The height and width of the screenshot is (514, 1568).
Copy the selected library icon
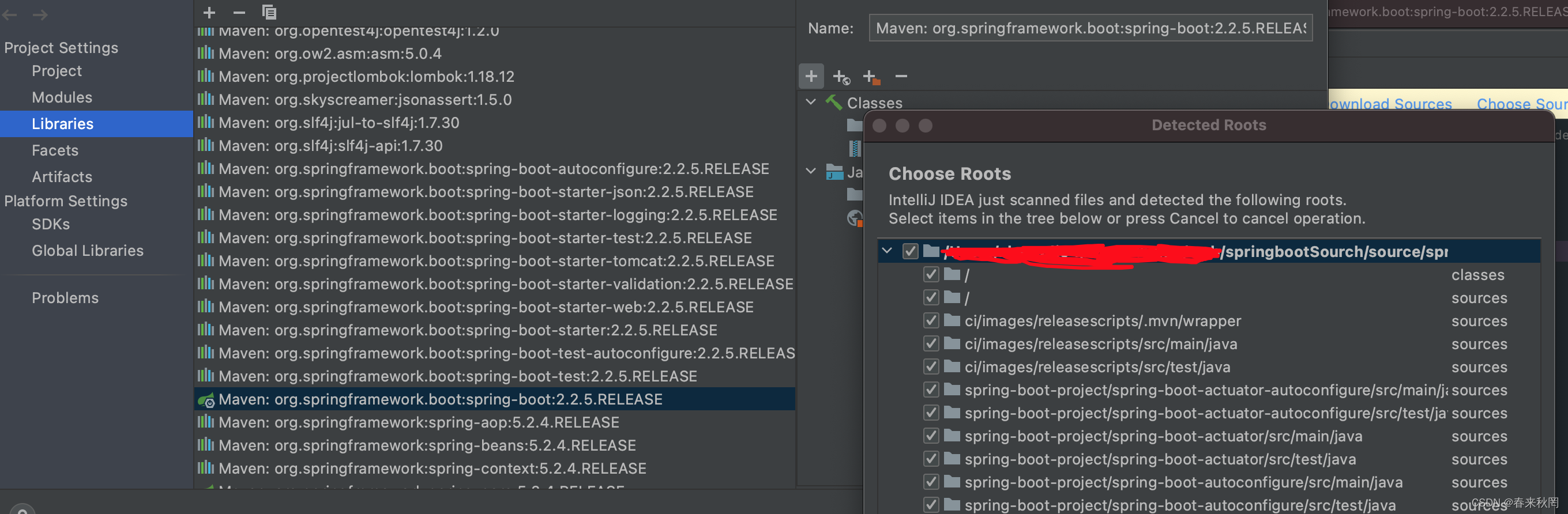[x=269, y=12]
